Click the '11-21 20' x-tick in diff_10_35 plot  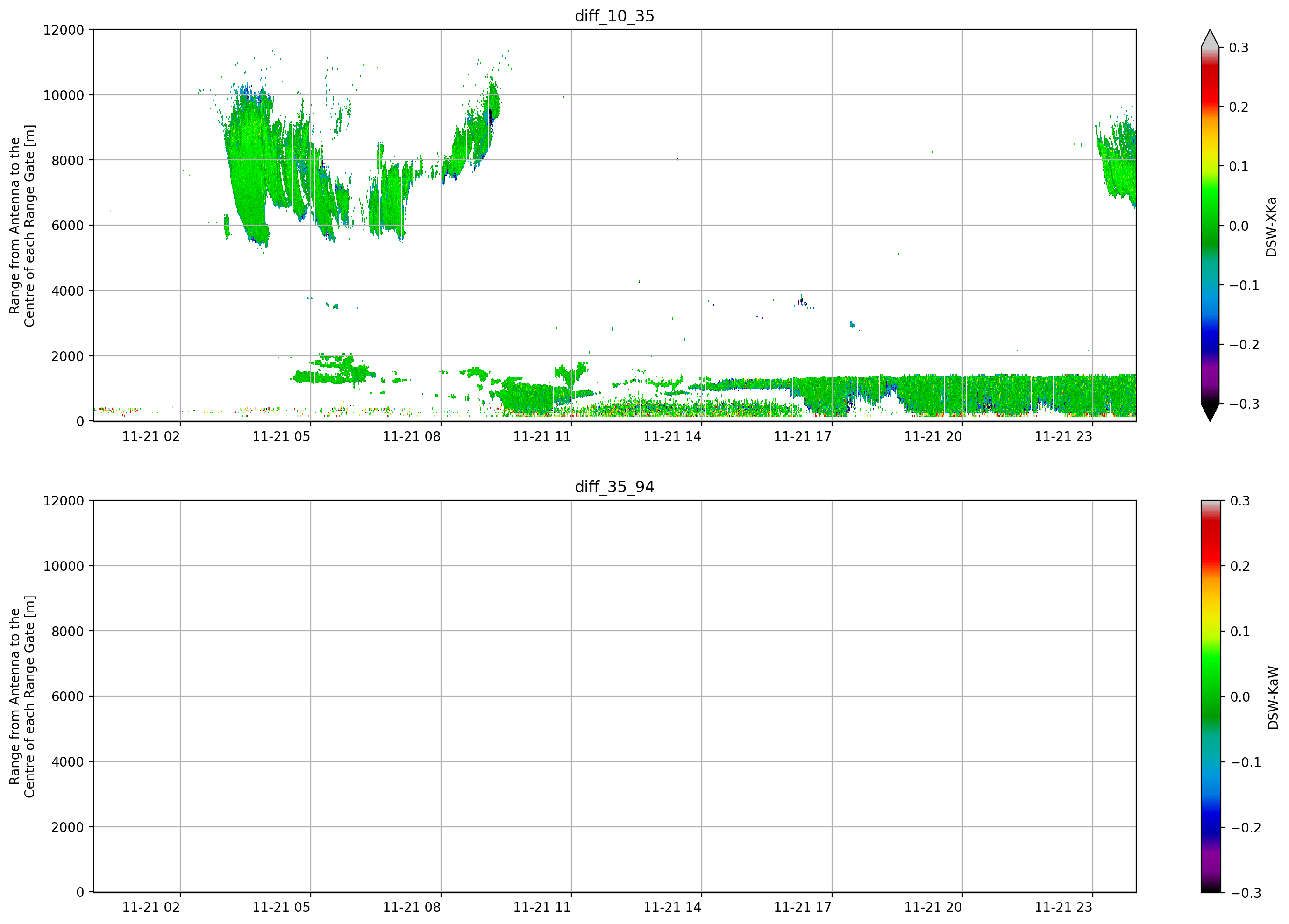933,436
